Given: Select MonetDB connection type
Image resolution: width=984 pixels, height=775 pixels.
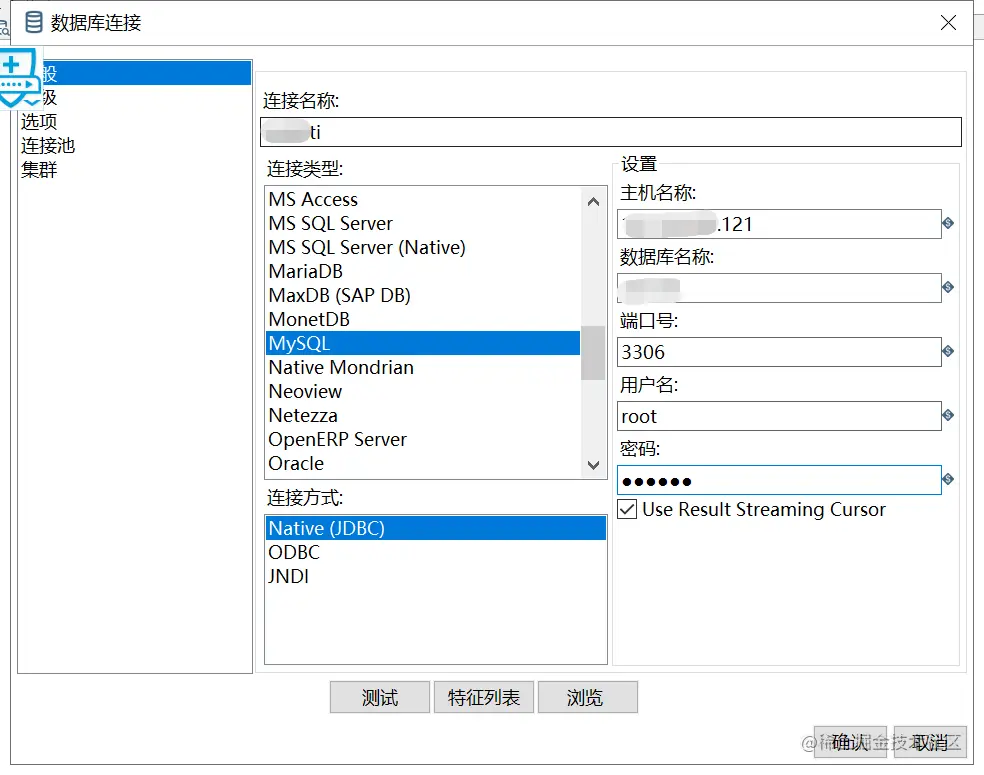Looking at the screenshot, I should pos(423,319).
